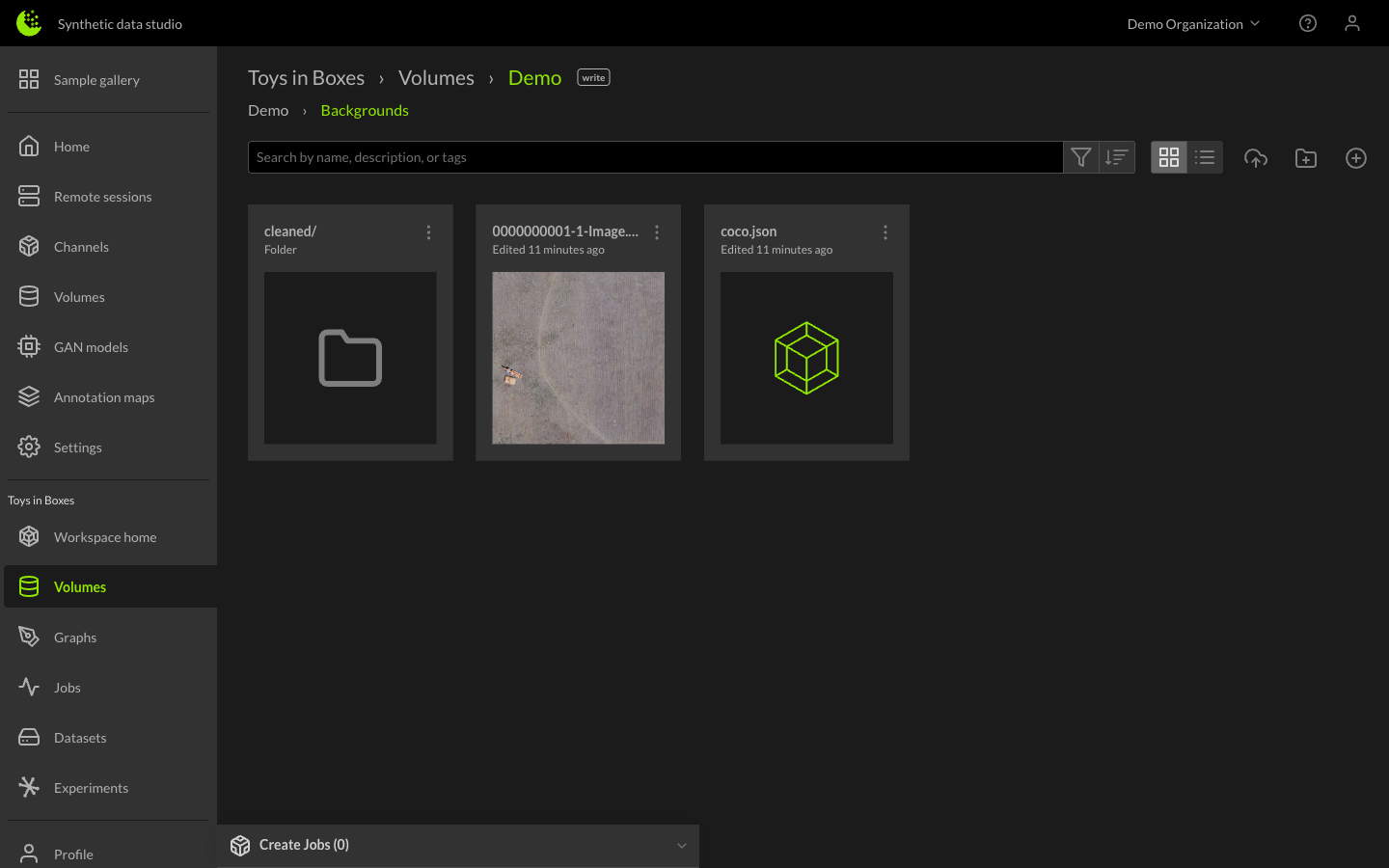Open GAN models

[x=91, y=346]
